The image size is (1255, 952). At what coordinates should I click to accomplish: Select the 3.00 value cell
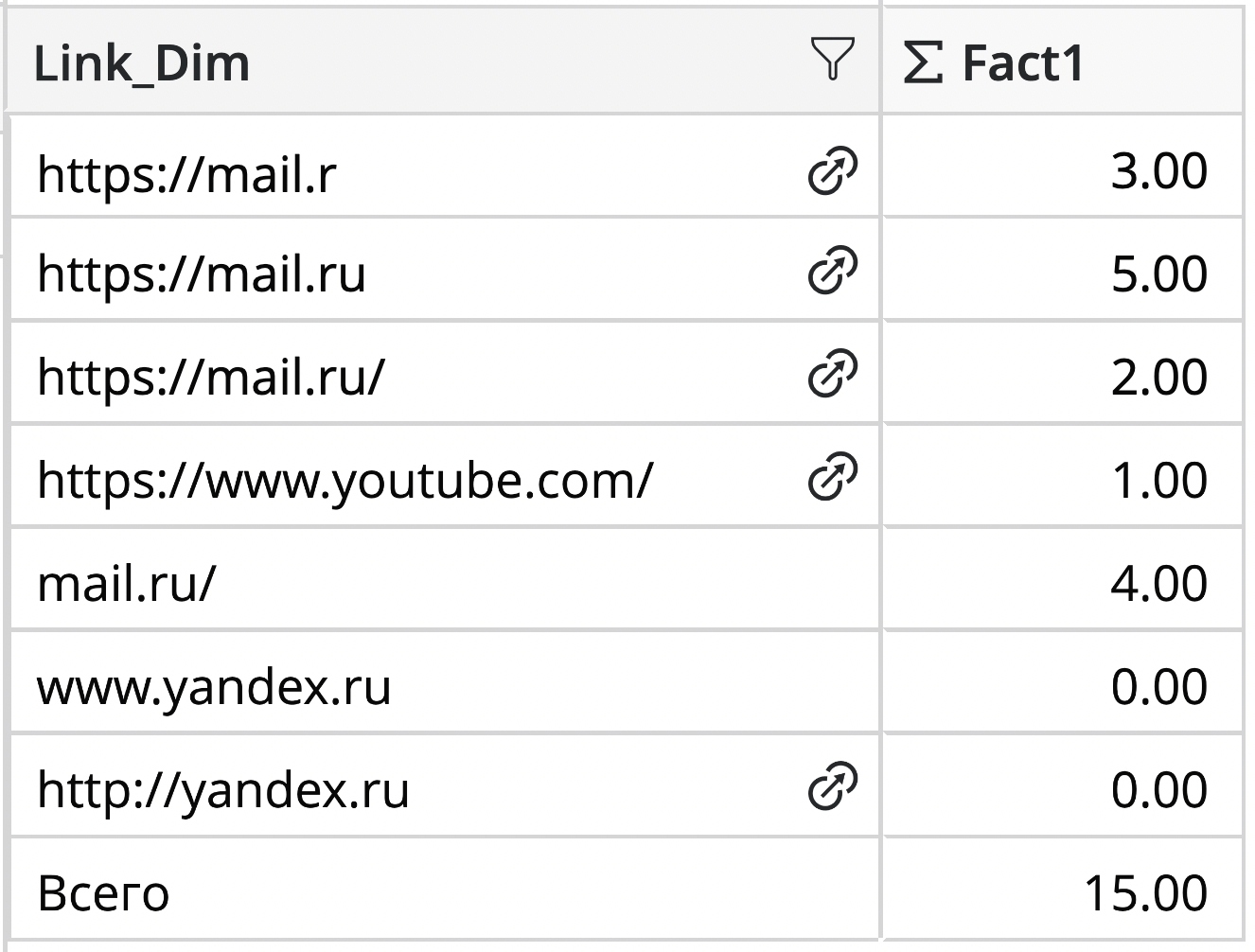tap(1158, 171)
